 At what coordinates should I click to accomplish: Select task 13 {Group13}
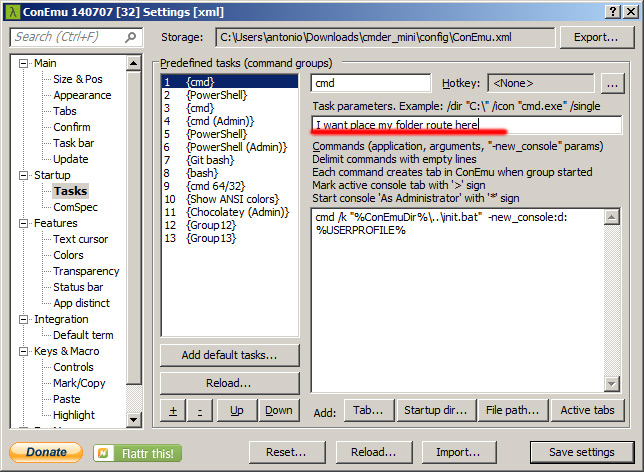pos(230,239)
